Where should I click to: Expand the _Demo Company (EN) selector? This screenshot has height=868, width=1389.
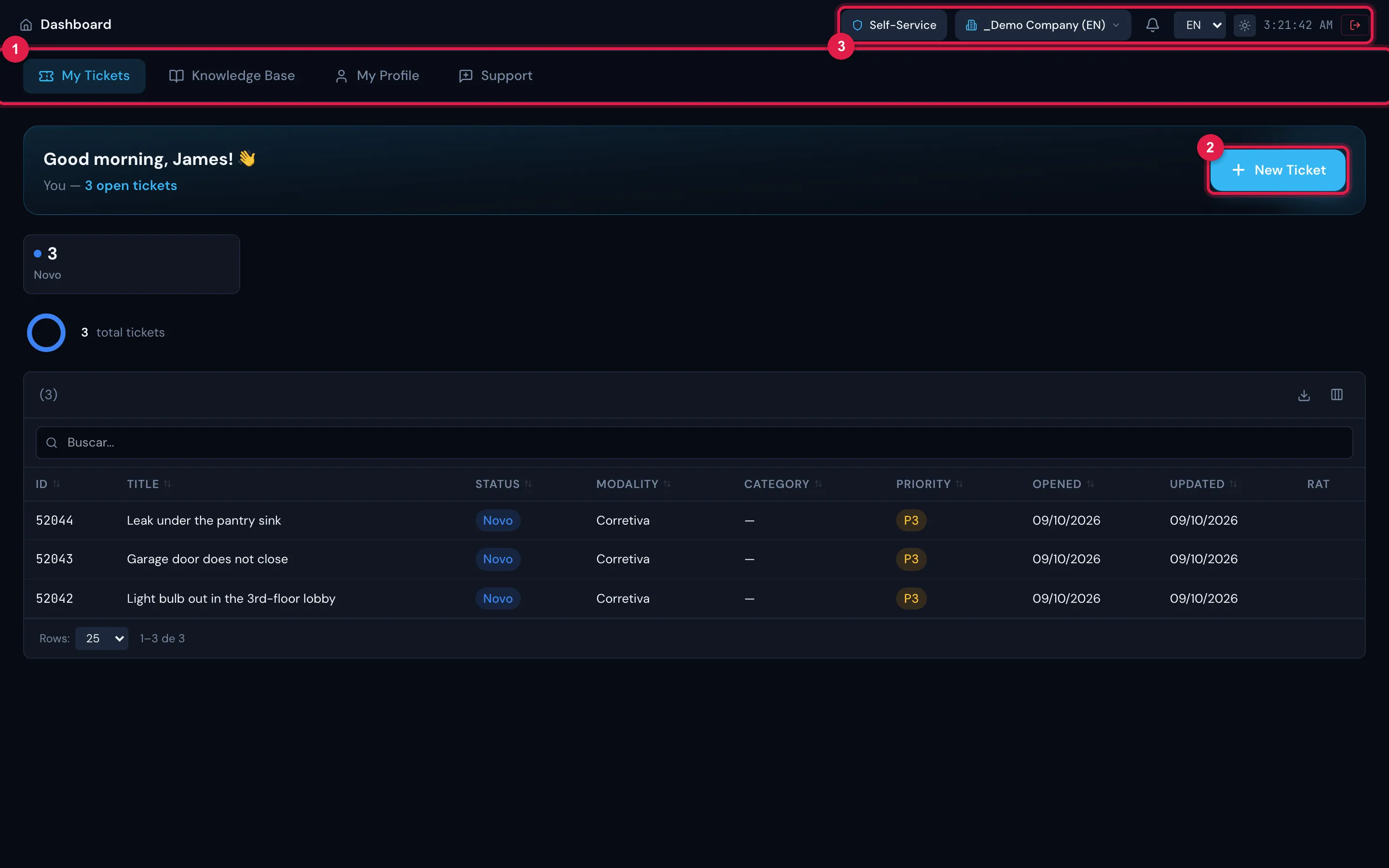pos(1043,25)
